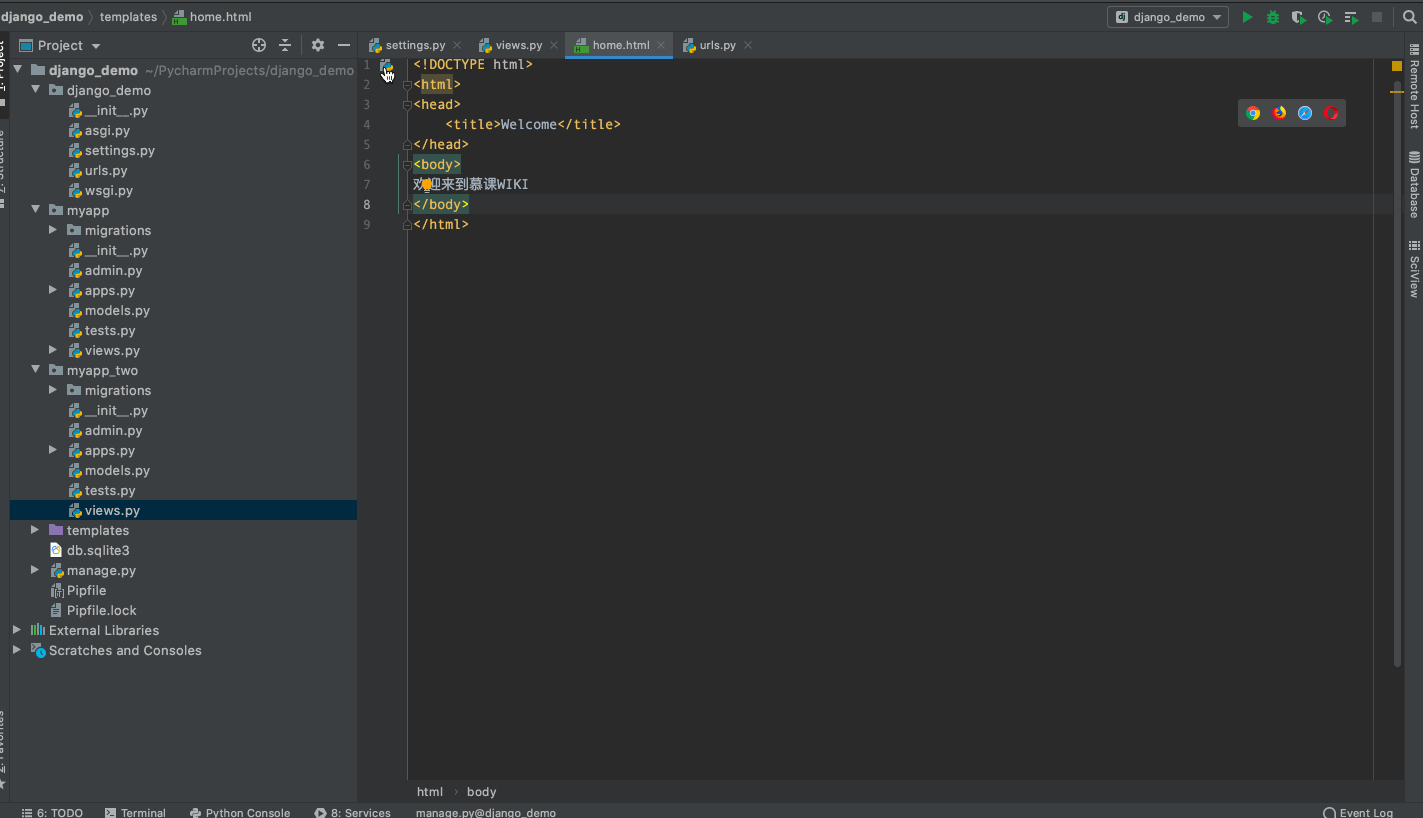Expand External Libraries node
The height and width of the screenshot is (818, 1423).
coord(17,630)
